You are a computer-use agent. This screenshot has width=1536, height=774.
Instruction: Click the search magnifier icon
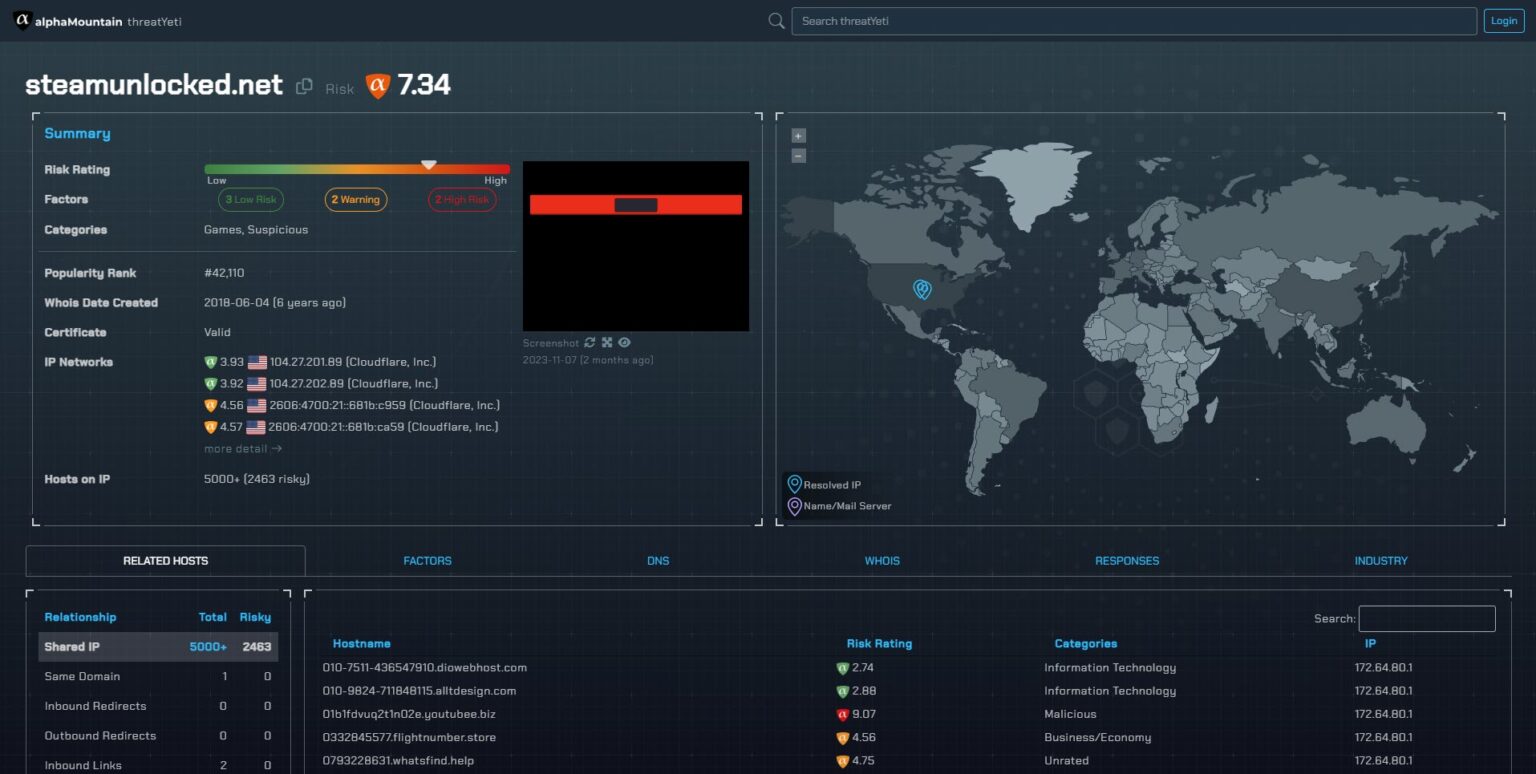click(x=776, y=21)
